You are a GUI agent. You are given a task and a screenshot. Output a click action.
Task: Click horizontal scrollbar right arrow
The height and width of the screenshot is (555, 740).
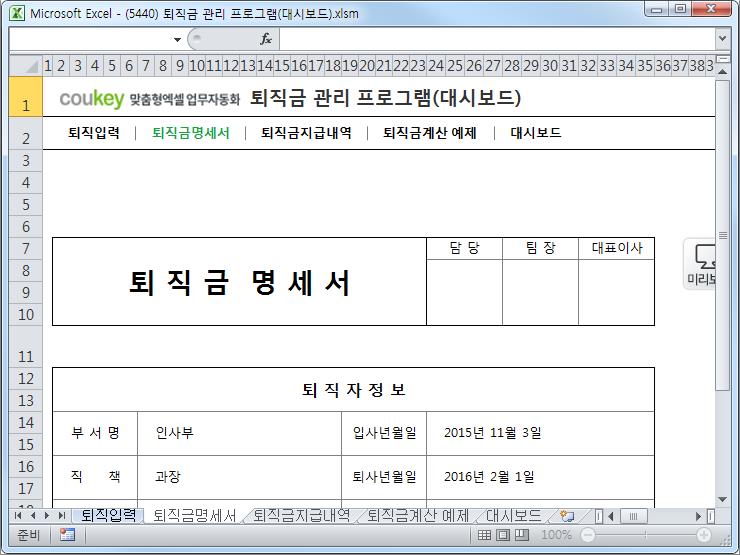698,516
